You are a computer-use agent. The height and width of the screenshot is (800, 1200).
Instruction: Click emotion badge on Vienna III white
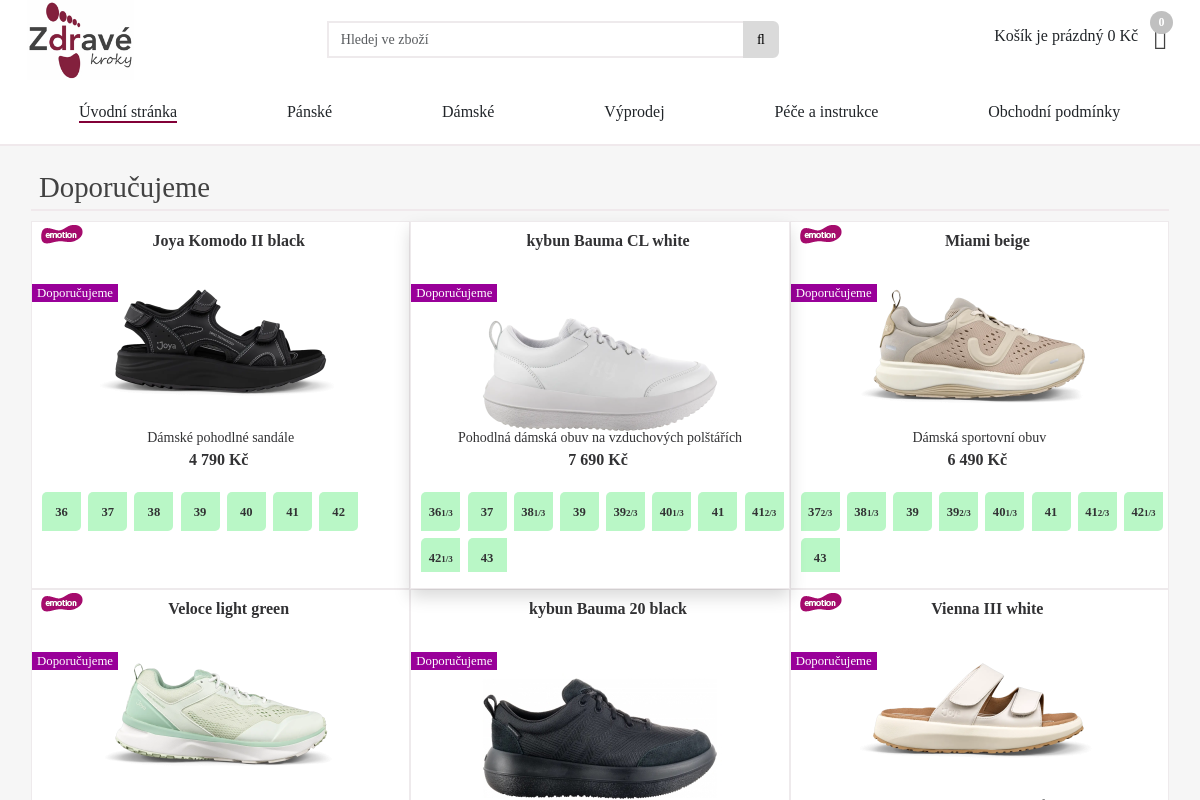click(820, 603)
